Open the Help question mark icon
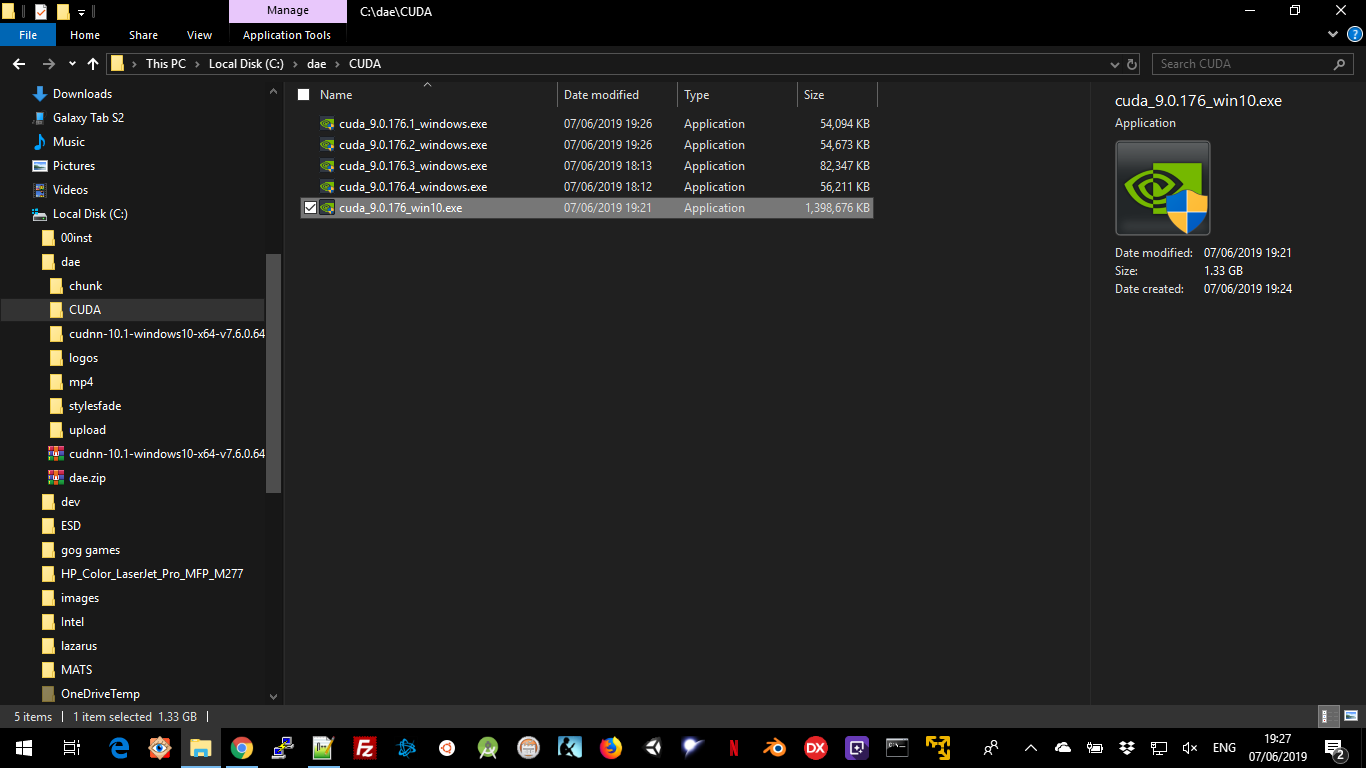The width and height of the screenshot is (1366, 768). point(1354,34)
